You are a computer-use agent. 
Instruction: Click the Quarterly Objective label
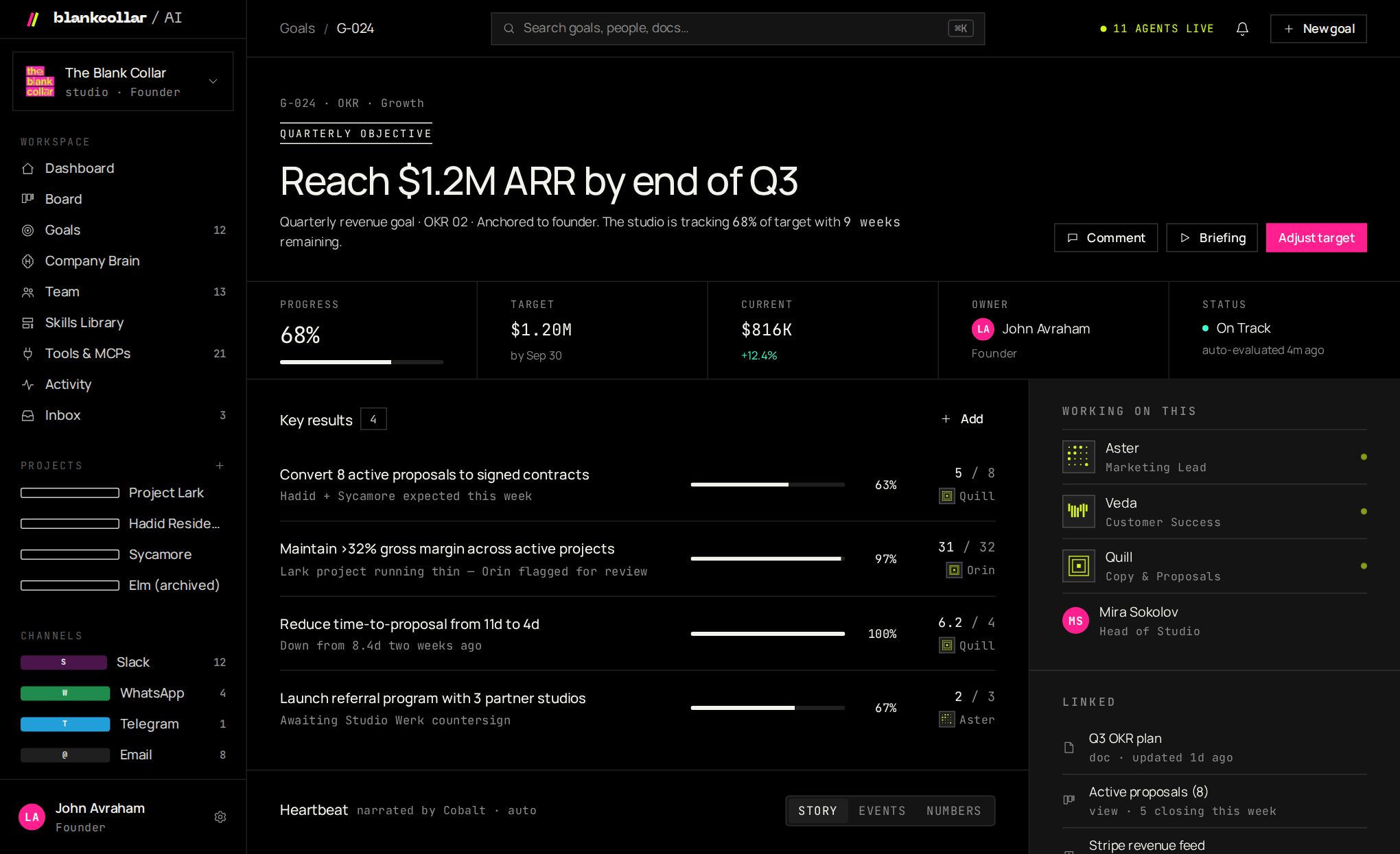[356, 134]
